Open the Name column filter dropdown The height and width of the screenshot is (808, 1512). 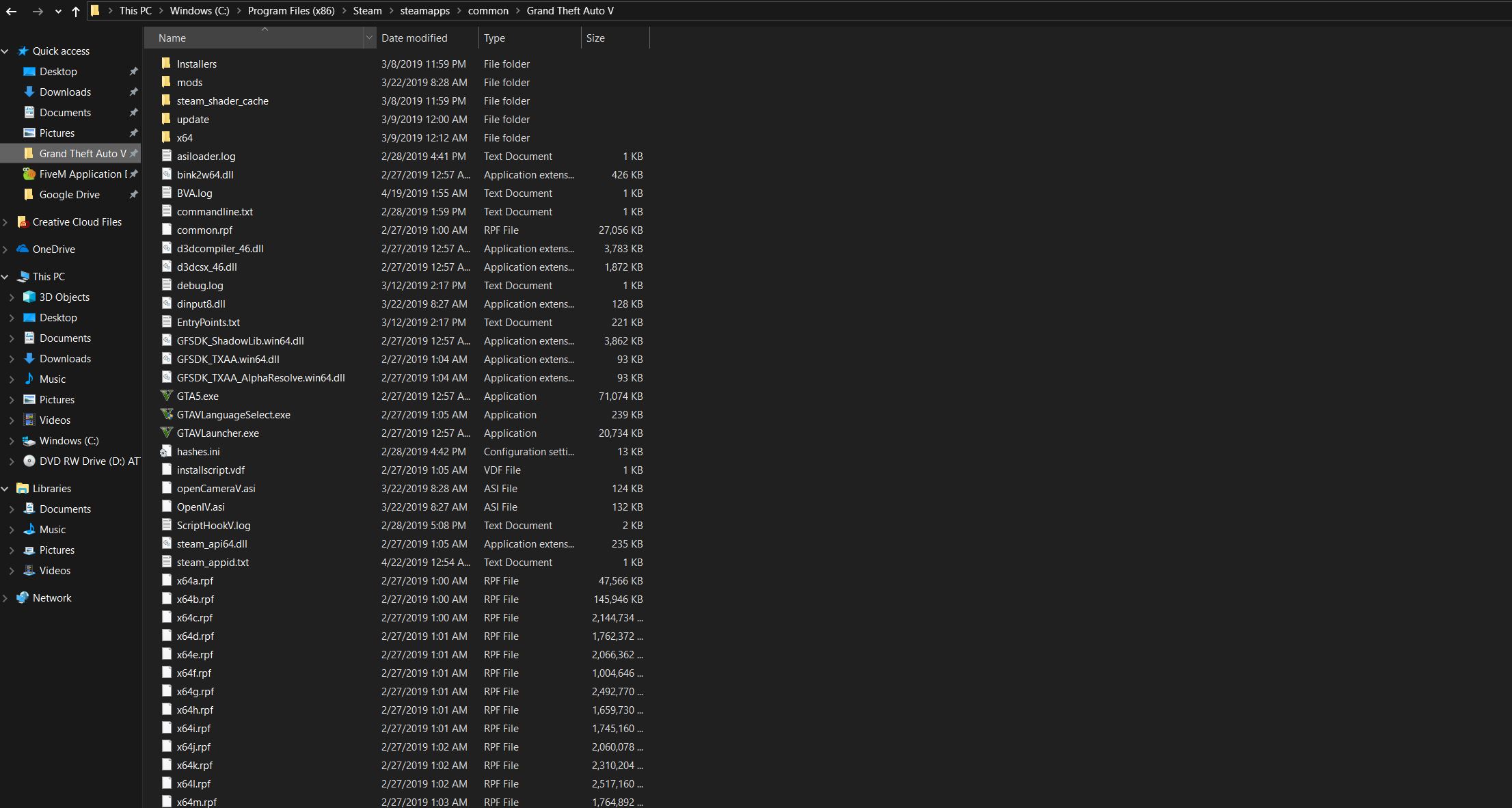click(x=369, y=38)
